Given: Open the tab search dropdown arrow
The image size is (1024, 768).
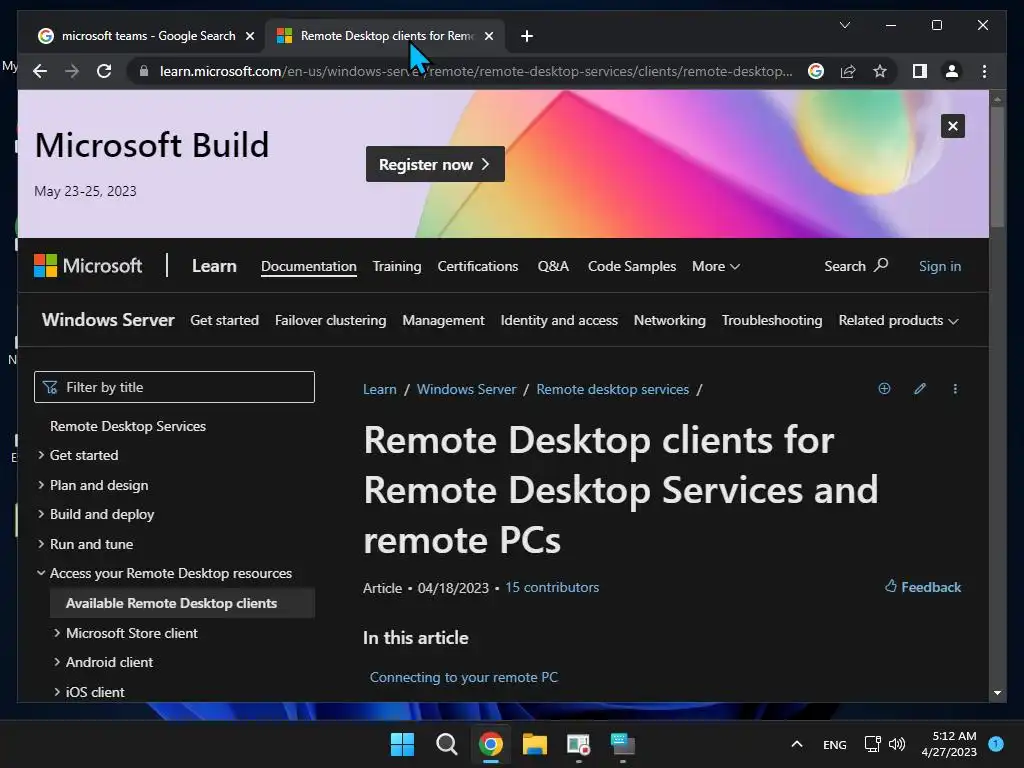Looking at the screenshot, I should click(844, 25).
